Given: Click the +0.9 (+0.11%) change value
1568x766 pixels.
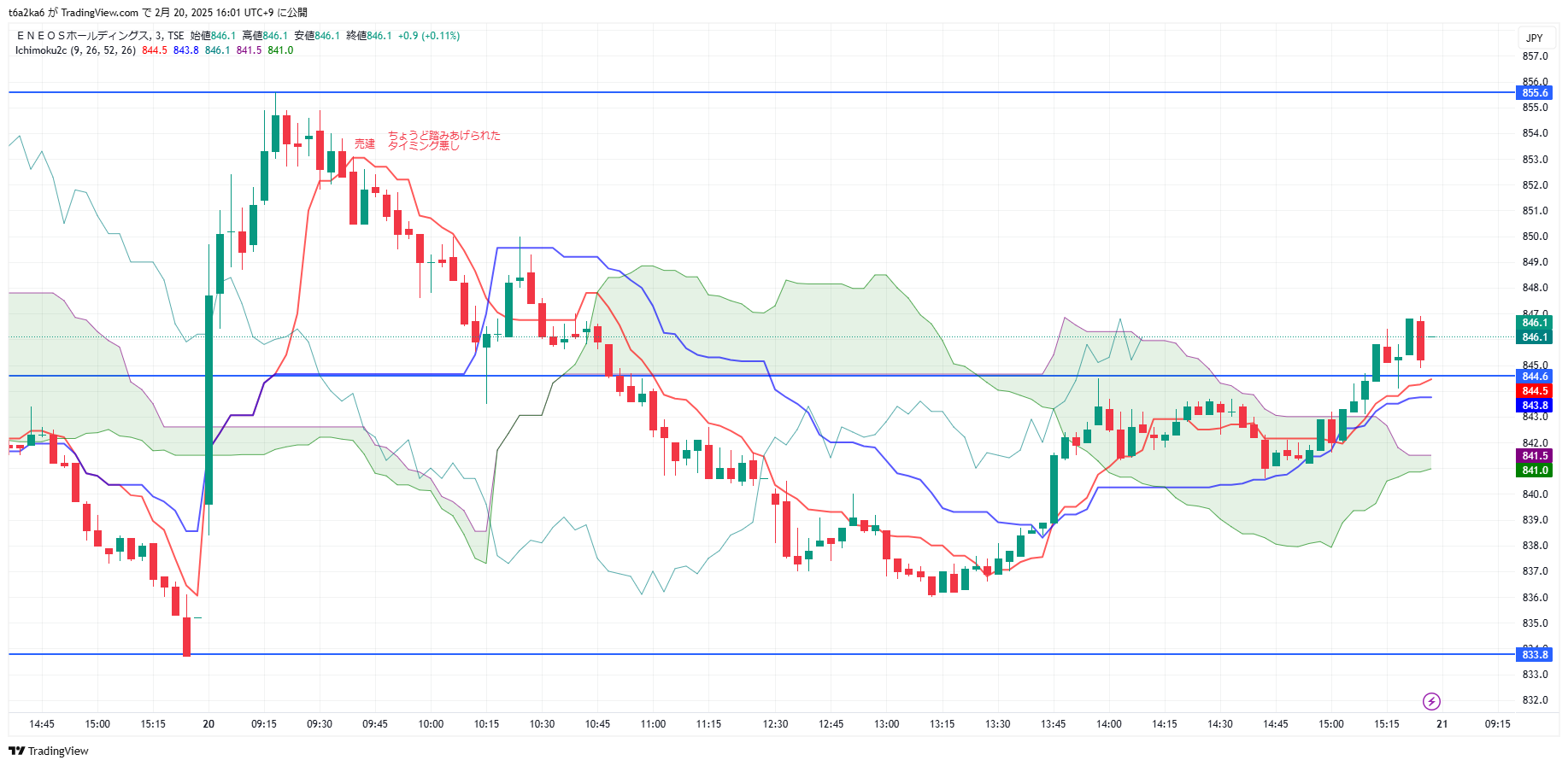Looking at the screenshot, I should click(x=429, y=36).
